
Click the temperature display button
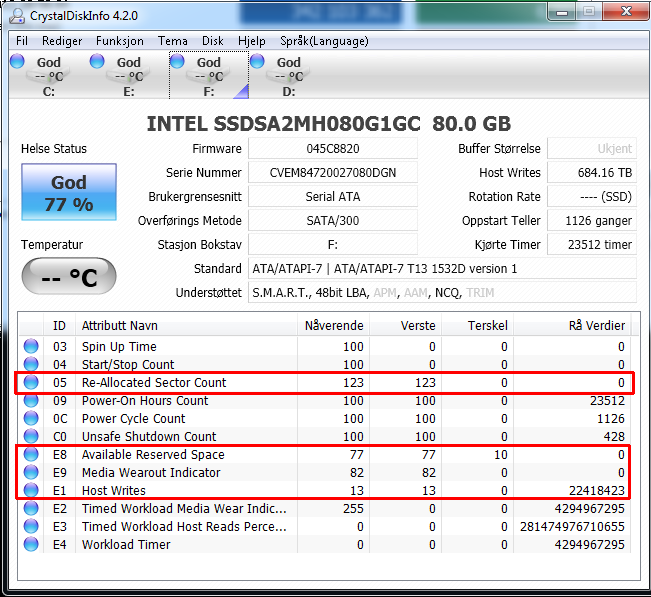tap(69, 276)
